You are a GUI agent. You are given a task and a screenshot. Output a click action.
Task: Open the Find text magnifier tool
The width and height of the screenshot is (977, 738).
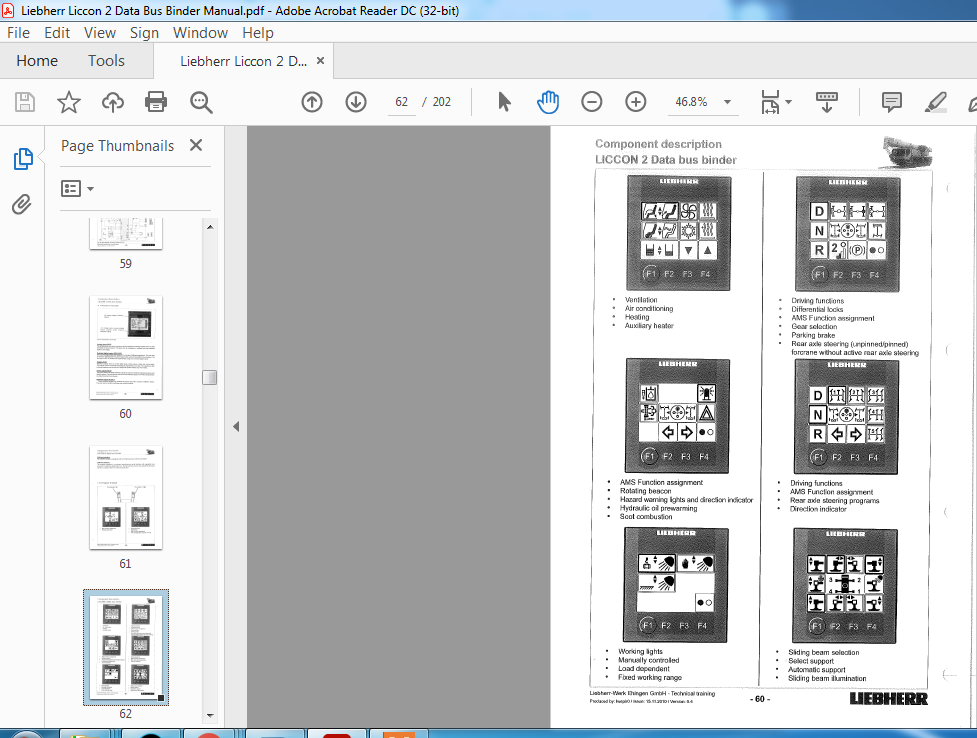coord(201,102)
